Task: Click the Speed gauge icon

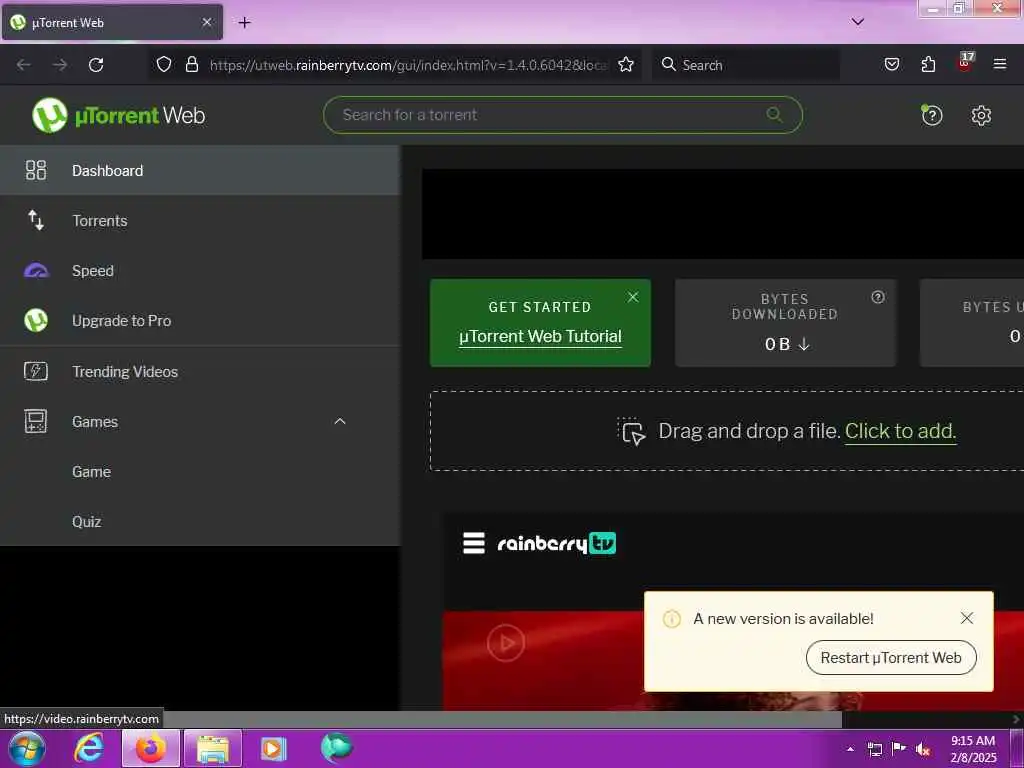Action: click(x=36, y=270)
